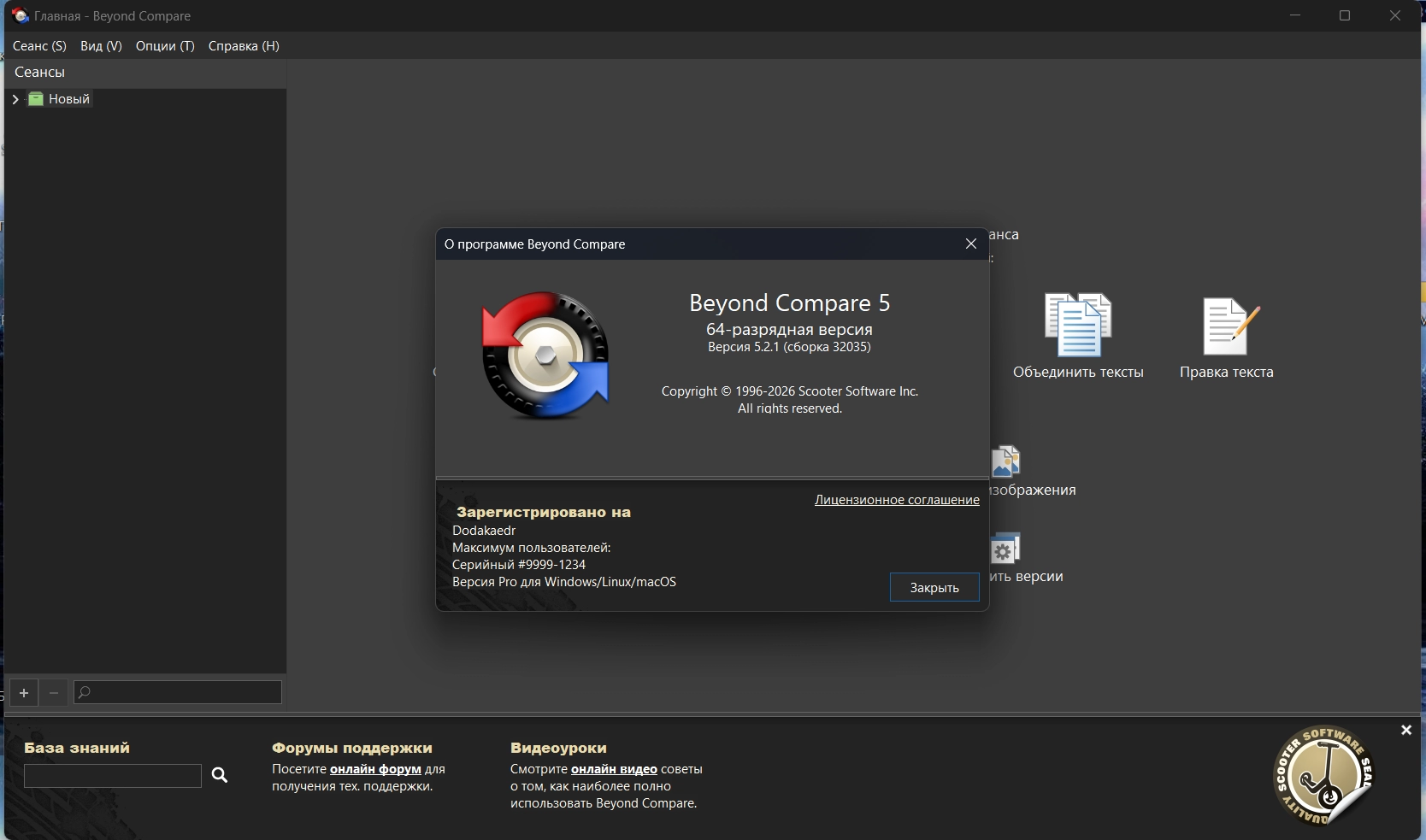The height and width of the screenshot is (840, 1426).
Task: Click the Scooter Software Seal of Quality
Action: pos(1323,775)
